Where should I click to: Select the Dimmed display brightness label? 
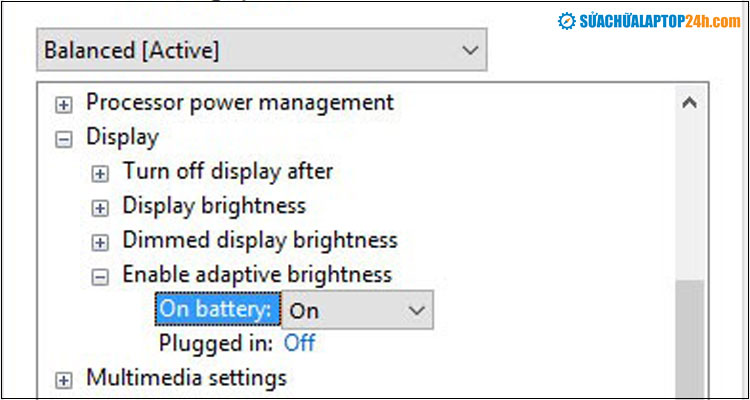pyautogui.click(x=260, y=240)
